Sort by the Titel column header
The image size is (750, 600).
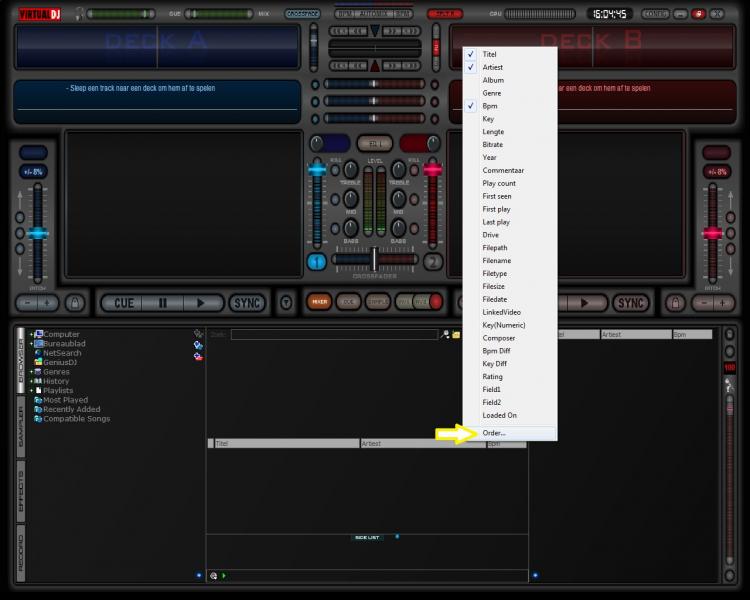pyautogui.click(x=287, y=444)
